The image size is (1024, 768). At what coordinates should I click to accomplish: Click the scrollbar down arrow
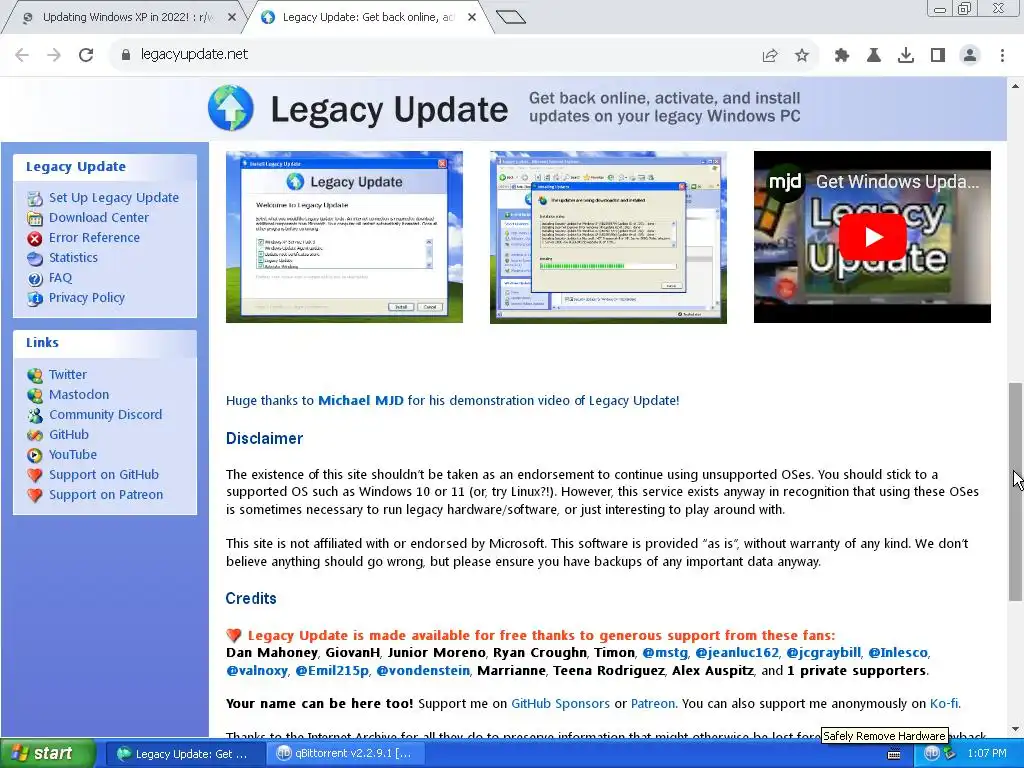click(1015, 729)
